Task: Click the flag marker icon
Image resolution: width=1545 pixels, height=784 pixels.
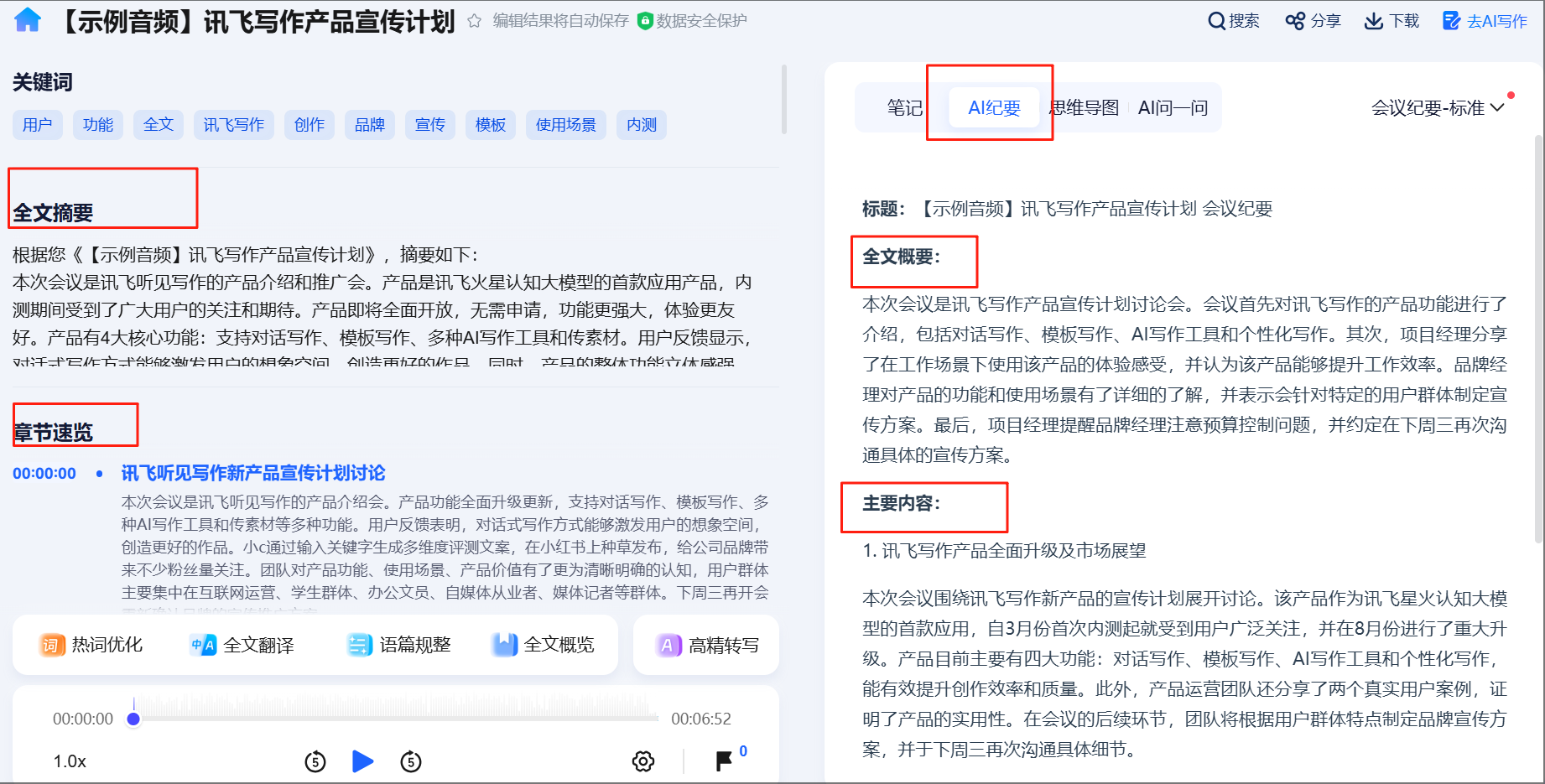Action: point(723,761)
